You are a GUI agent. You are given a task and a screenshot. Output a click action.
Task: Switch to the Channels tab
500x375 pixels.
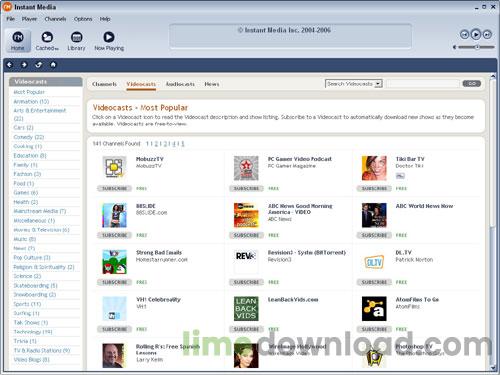click(104, 84)
